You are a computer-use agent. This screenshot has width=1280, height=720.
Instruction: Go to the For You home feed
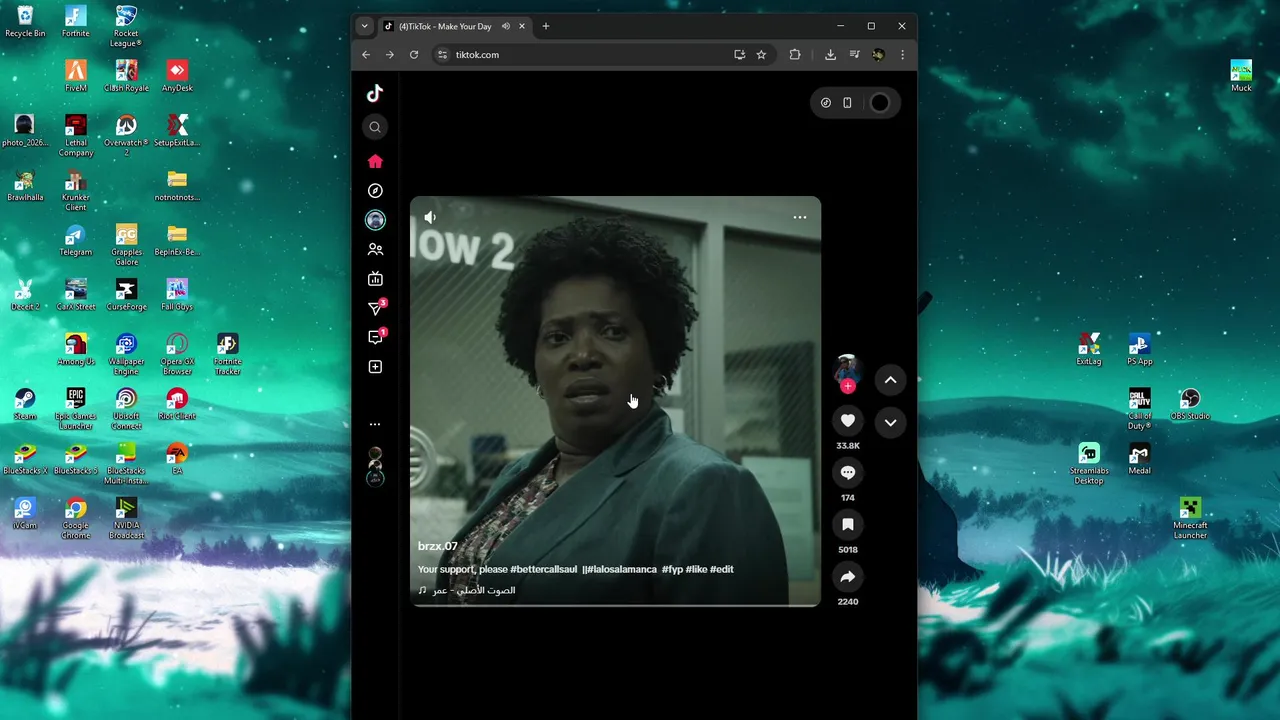(375, 161)
